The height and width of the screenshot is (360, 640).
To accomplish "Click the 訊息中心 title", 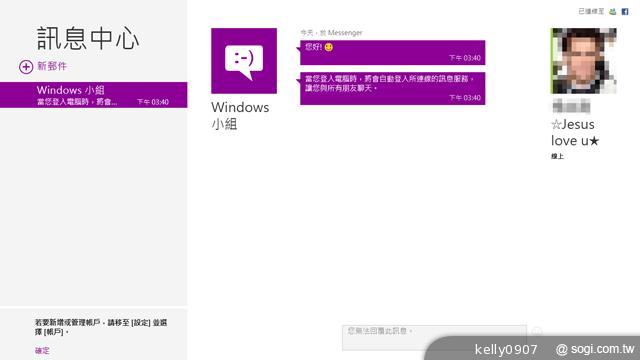I will [88, 39].
